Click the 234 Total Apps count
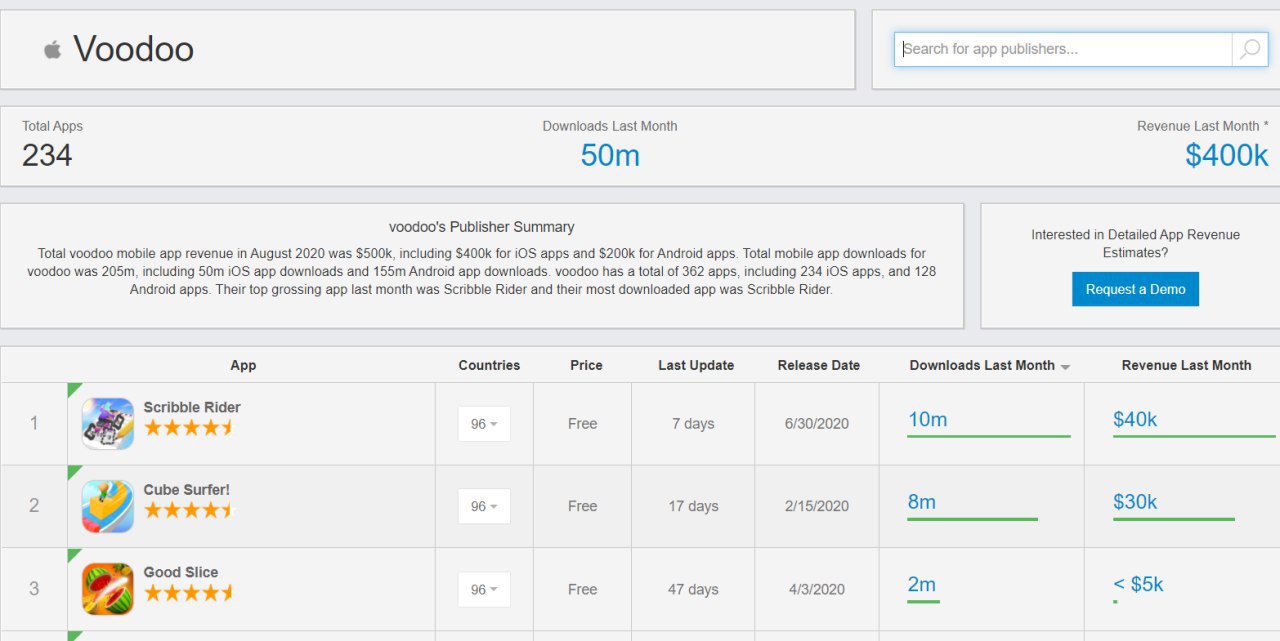This screenshot has width=1280, height=641. [x=47, y=155]
